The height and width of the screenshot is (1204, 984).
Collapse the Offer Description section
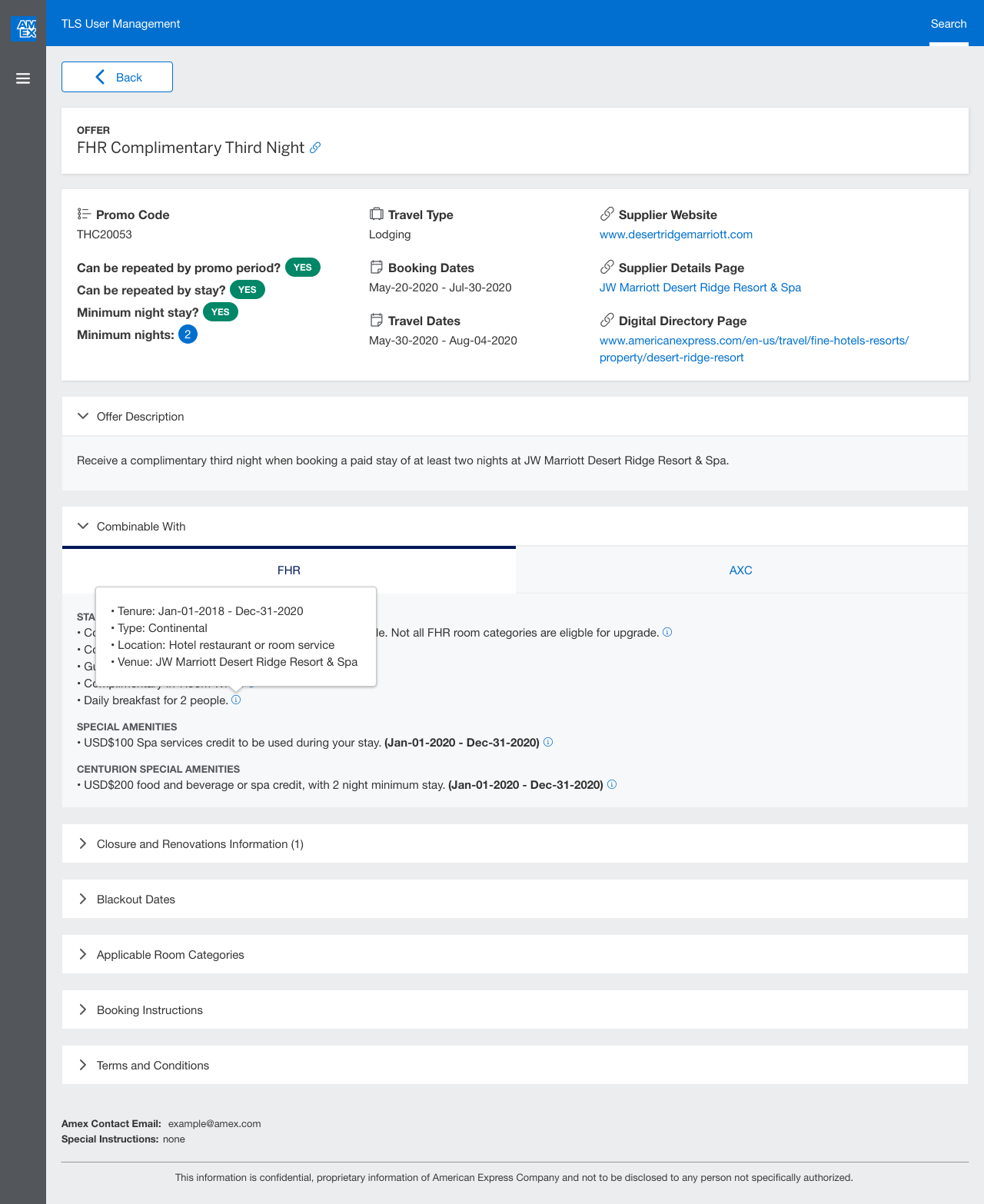click(x=83, y=416)
